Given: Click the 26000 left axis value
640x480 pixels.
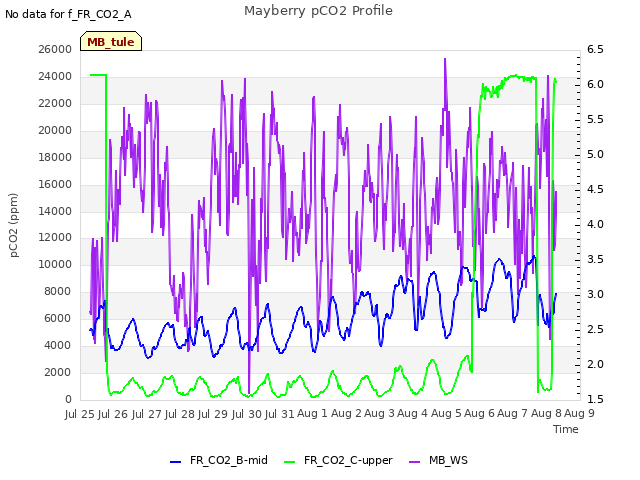Looking at the screenshot, I should [55, 49].
